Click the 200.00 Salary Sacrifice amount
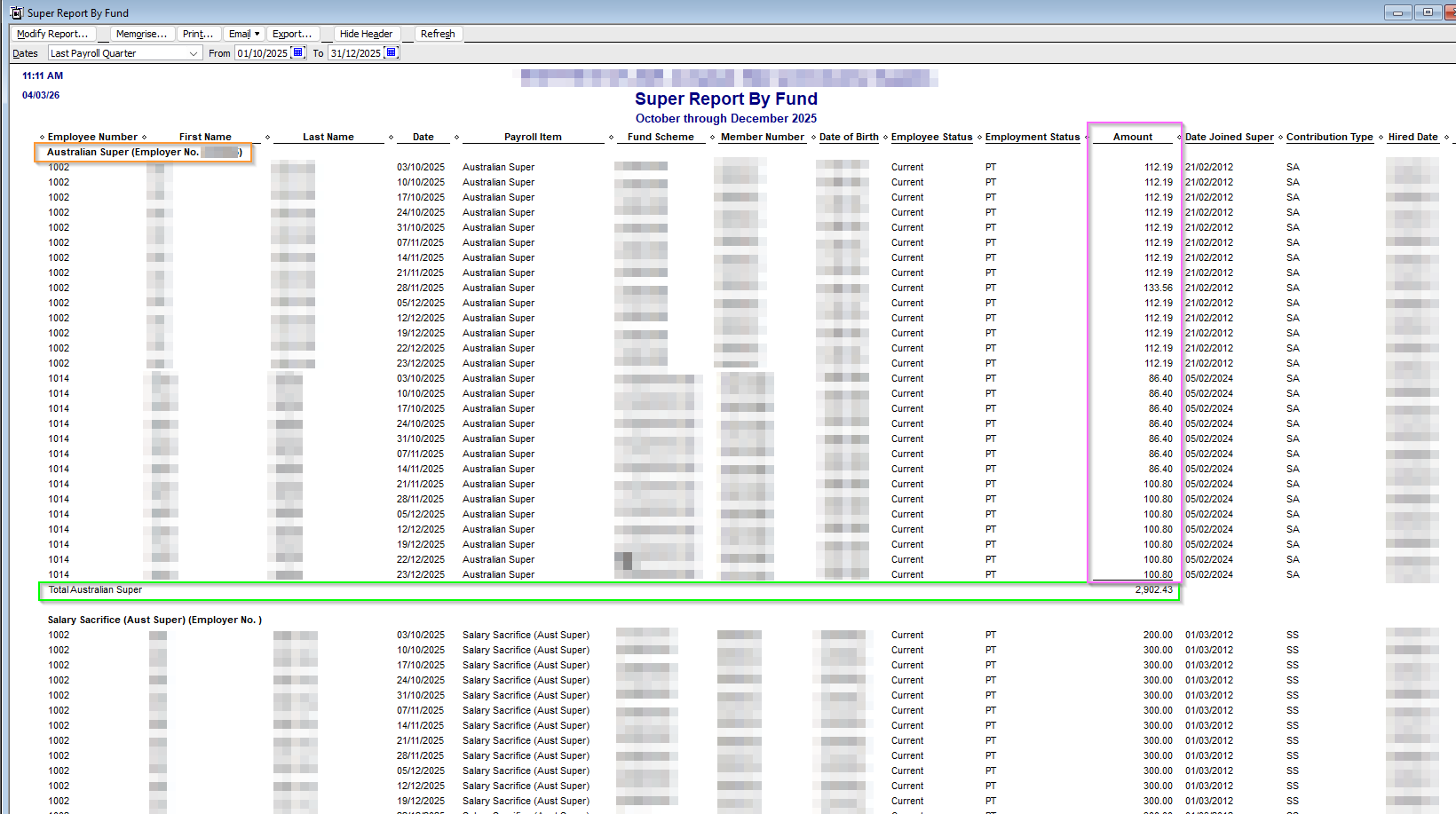 pyautogui.click(x=1158, y=635)
